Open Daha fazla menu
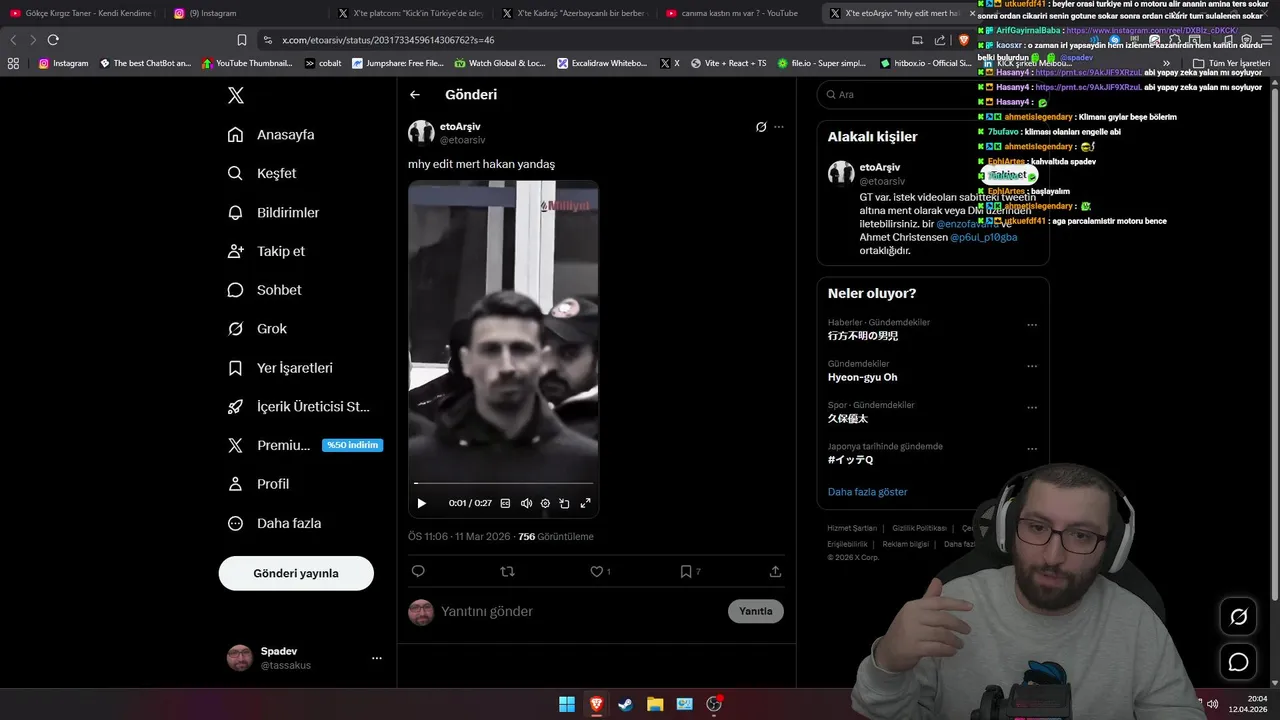Screen dimensions: 1280x720 [275, 523]
